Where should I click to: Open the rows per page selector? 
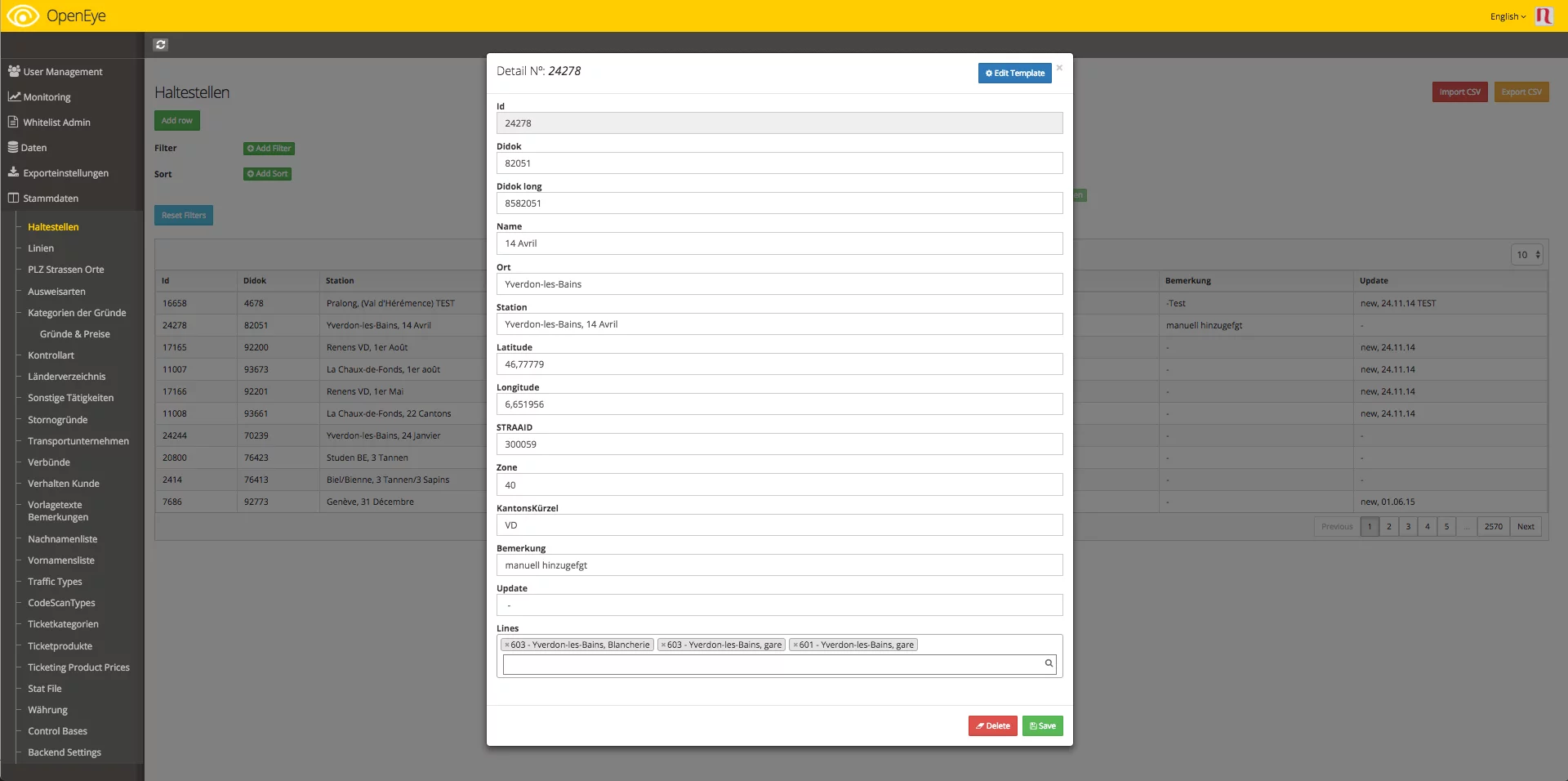[1526, 255]
